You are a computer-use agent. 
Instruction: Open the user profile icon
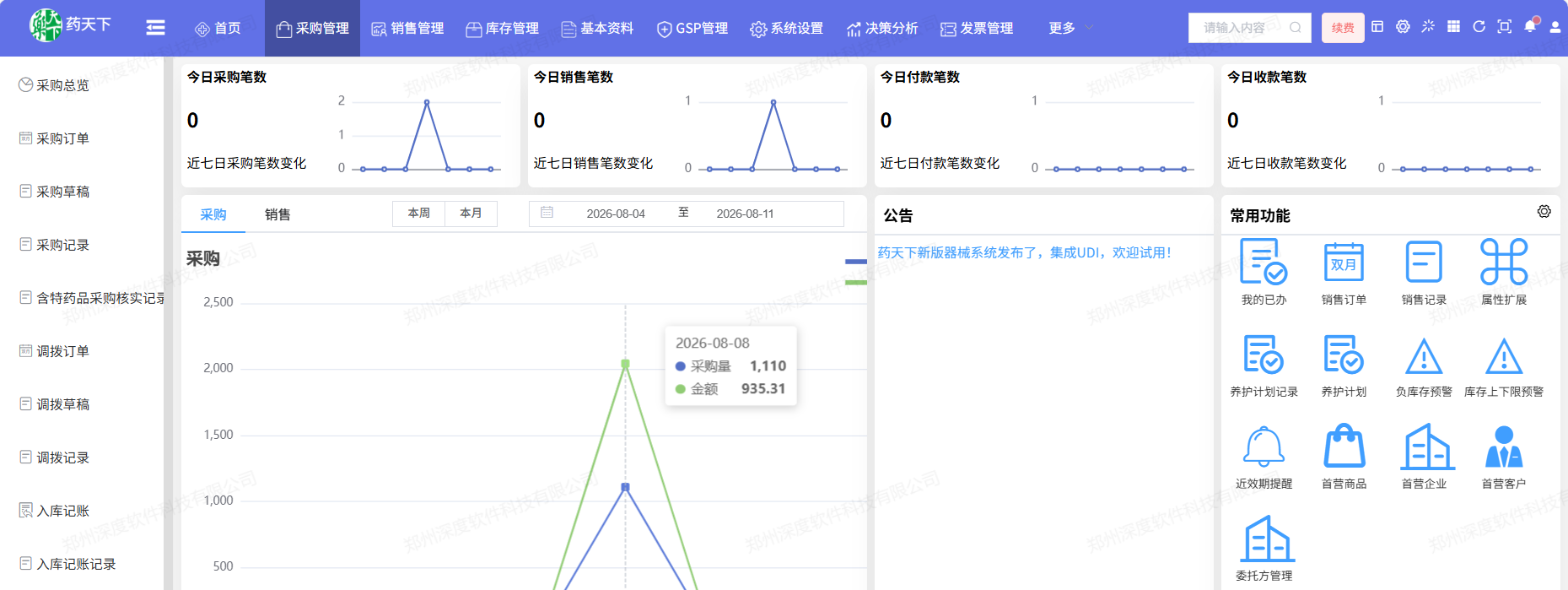(1555, 27)
